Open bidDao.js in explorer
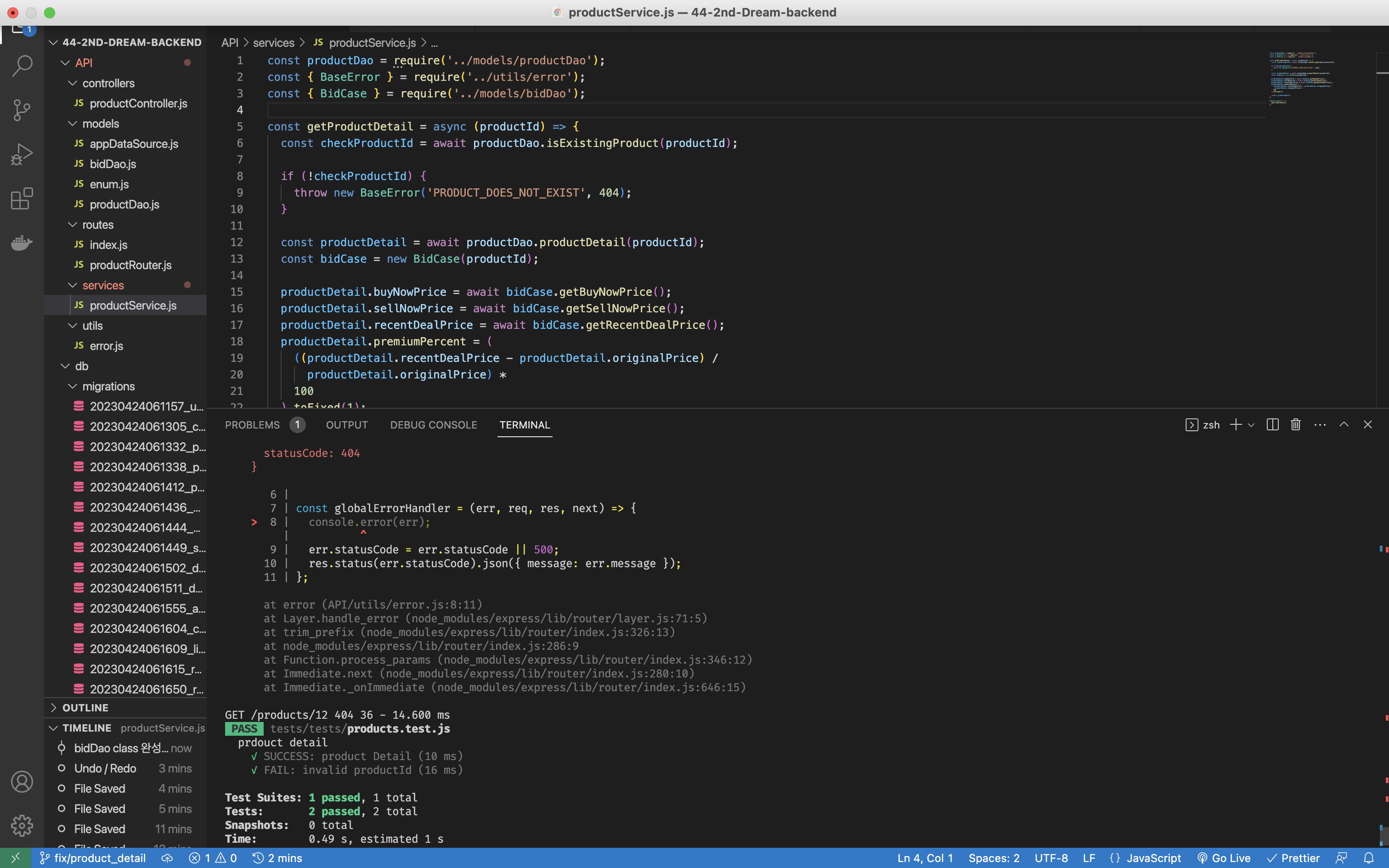 coord(113,164)
